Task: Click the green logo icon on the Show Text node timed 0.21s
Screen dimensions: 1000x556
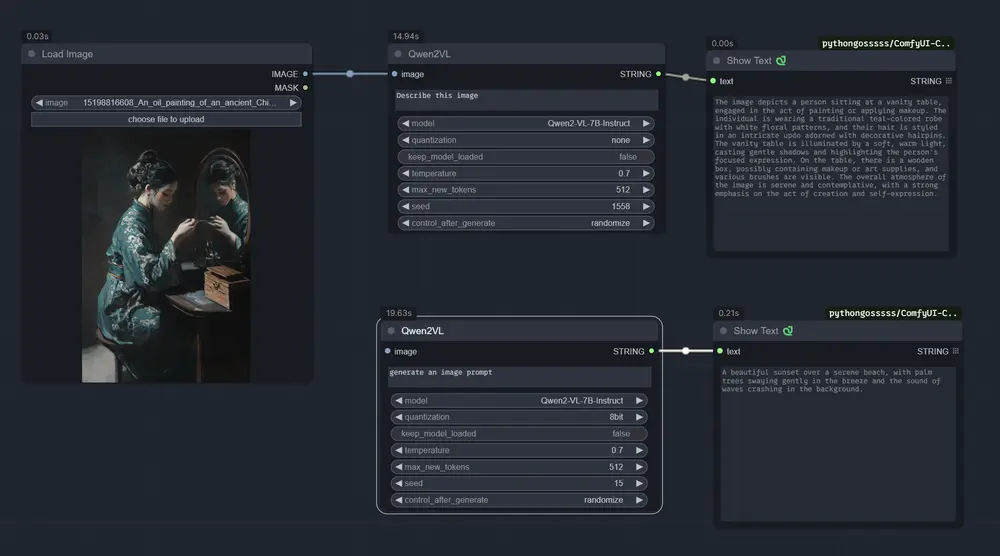Action: [x=788, y=330]
